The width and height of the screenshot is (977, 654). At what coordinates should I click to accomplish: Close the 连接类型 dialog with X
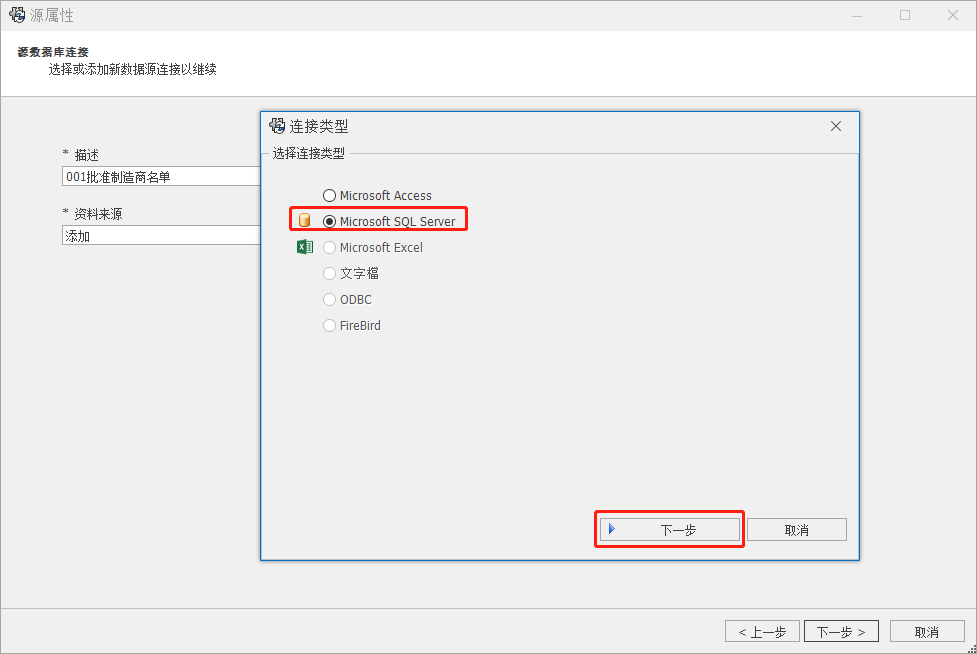tap(836, 126)
